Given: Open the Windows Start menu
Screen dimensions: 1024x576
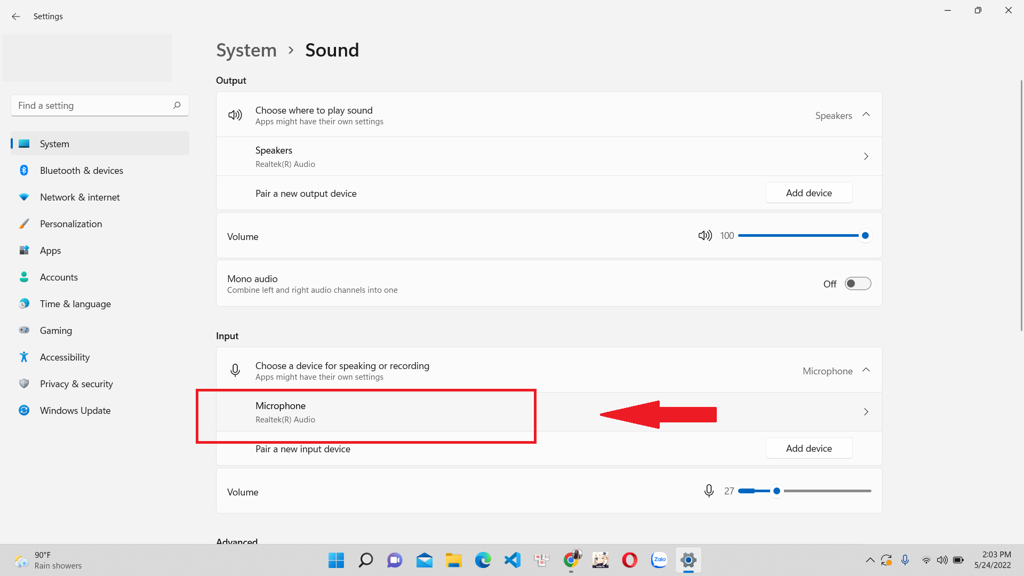Looking at the screenshot, I should [336, 560].
